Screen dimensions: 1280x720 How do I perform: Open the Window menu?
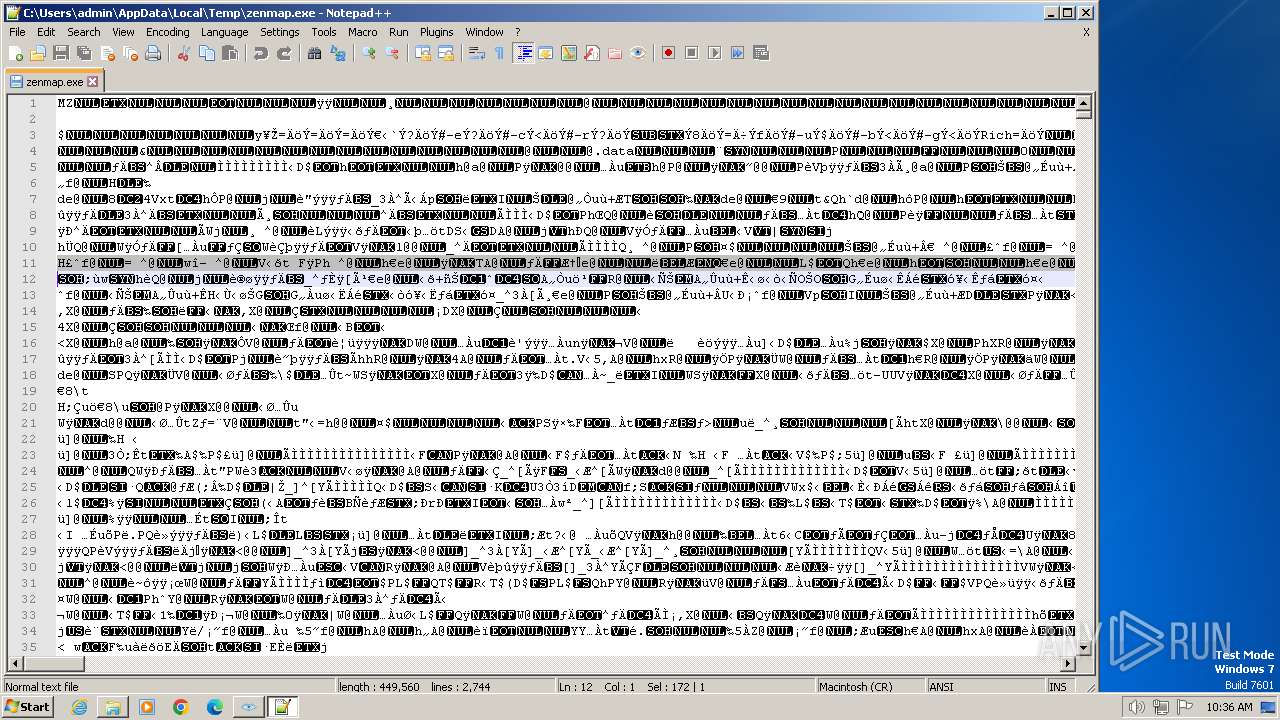[x=484, y=32]
